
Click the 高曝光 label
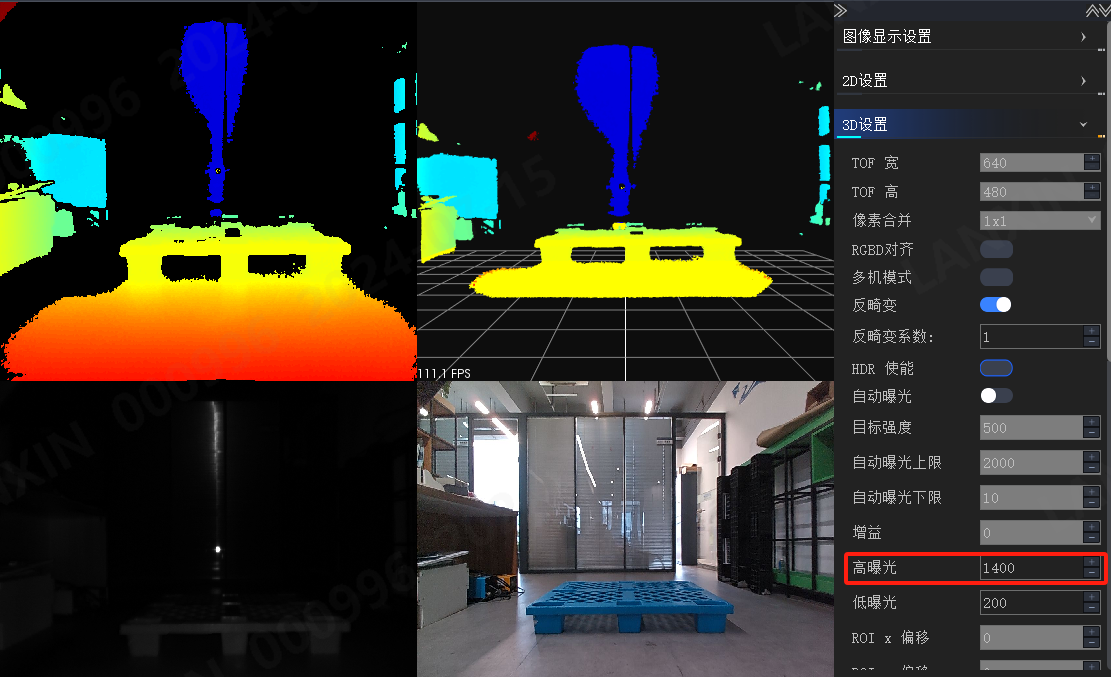[874, 567]
